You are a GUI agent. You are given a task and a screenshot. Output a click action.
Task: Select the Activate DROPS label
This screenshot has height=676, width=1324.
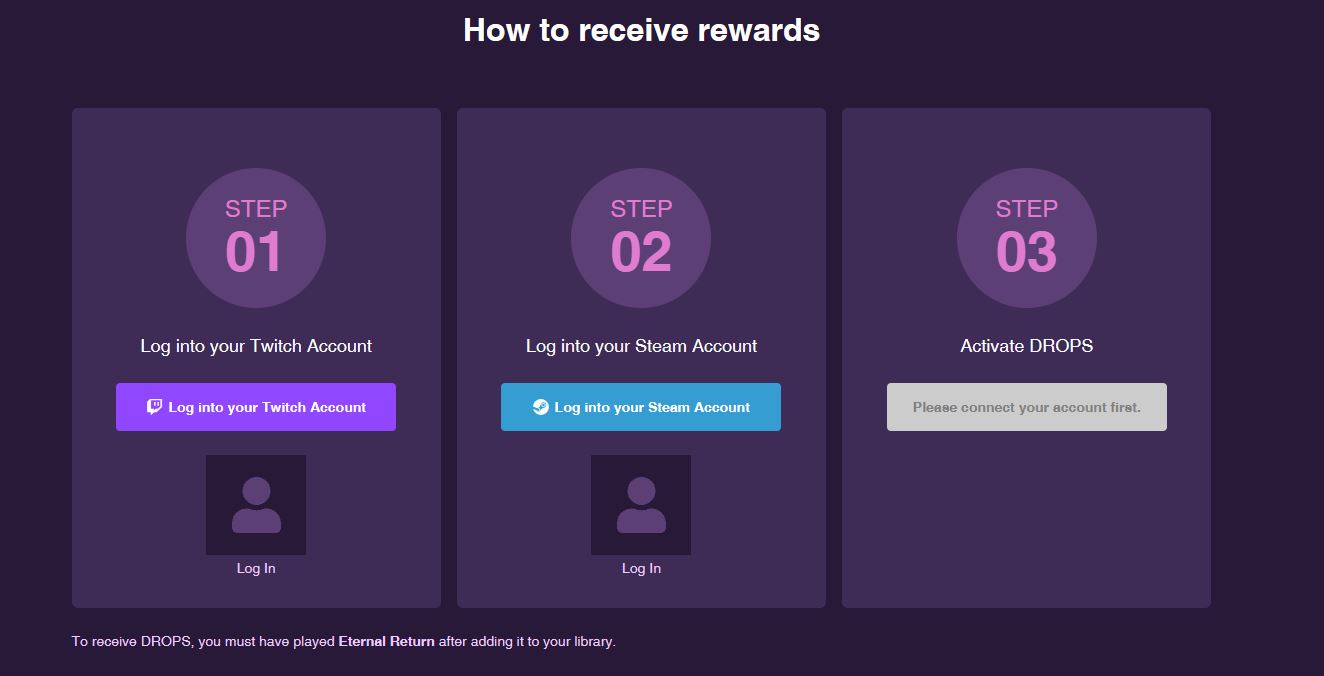click(x=1027, y=345)
